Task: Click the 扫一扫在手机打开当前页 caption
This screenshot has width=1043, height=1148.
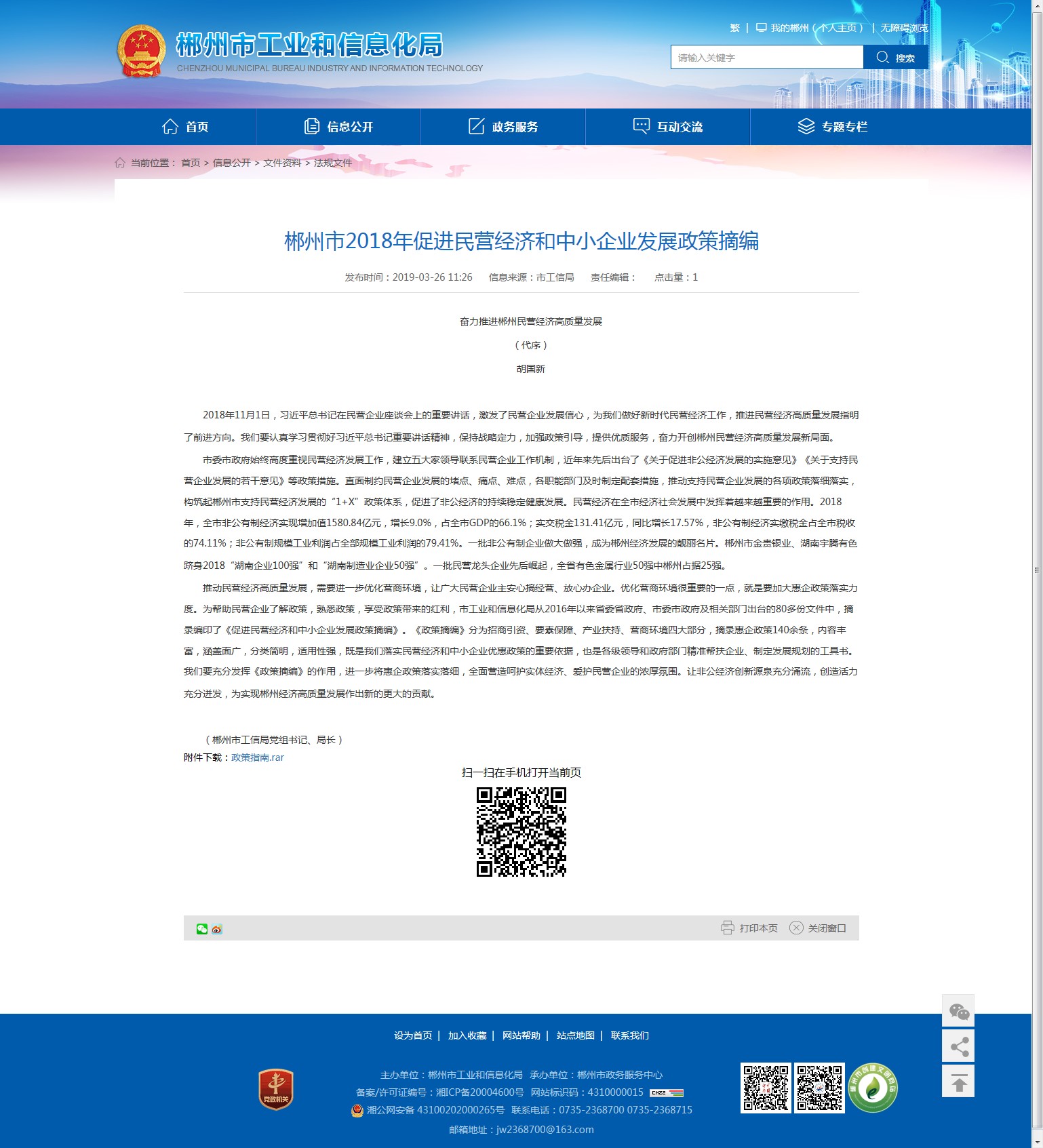Action: [x=521, y=773]
